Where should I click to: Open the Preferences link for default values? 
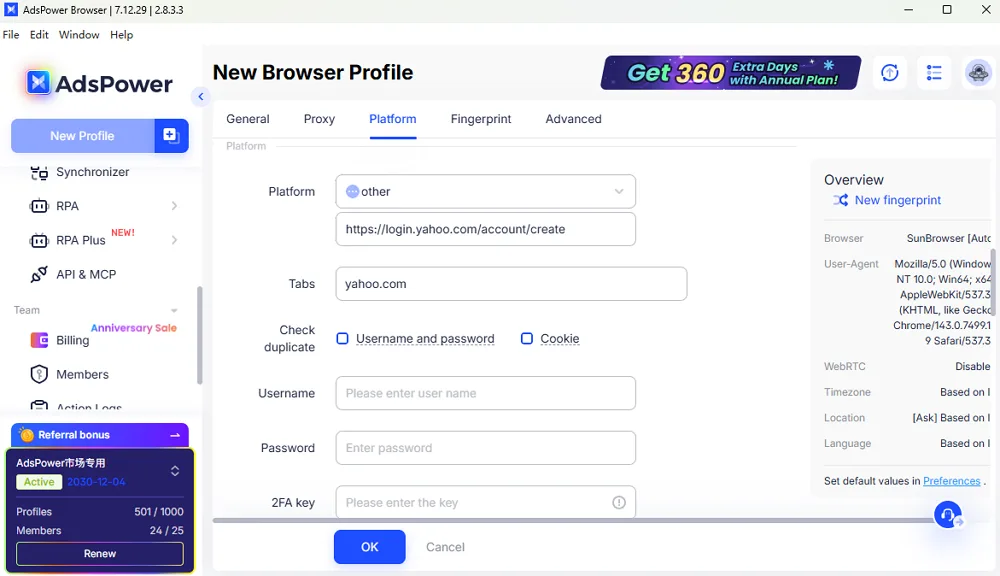coord(951,480)
